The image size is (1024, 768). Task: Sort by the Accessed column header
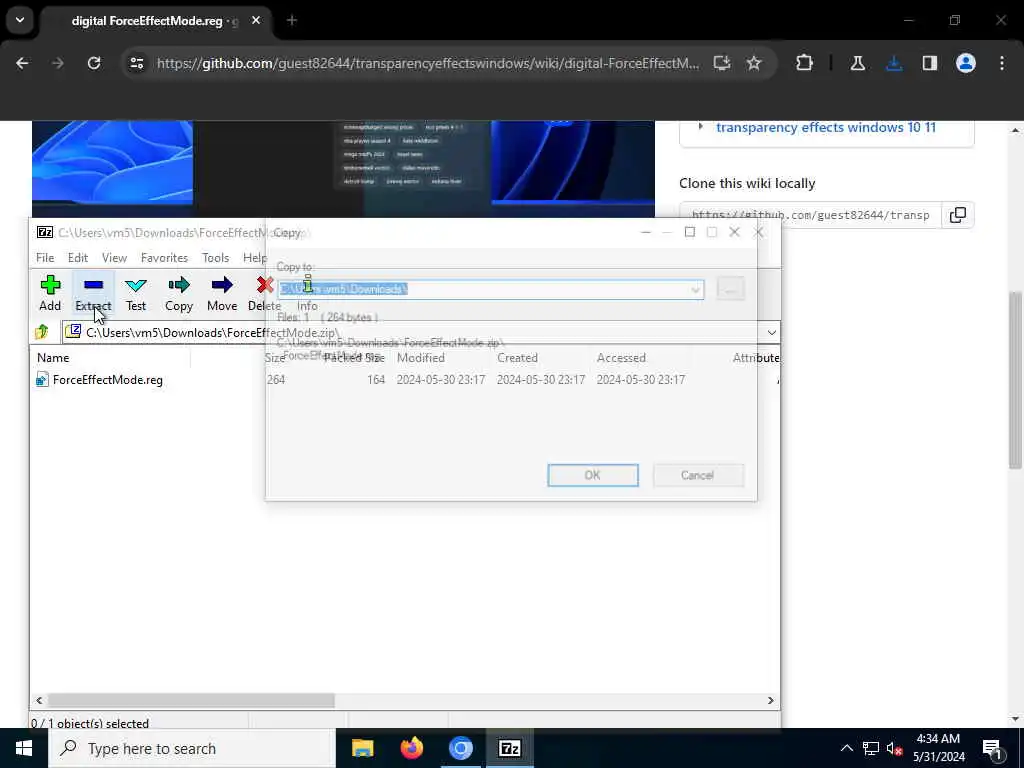(x=621, y=358)
